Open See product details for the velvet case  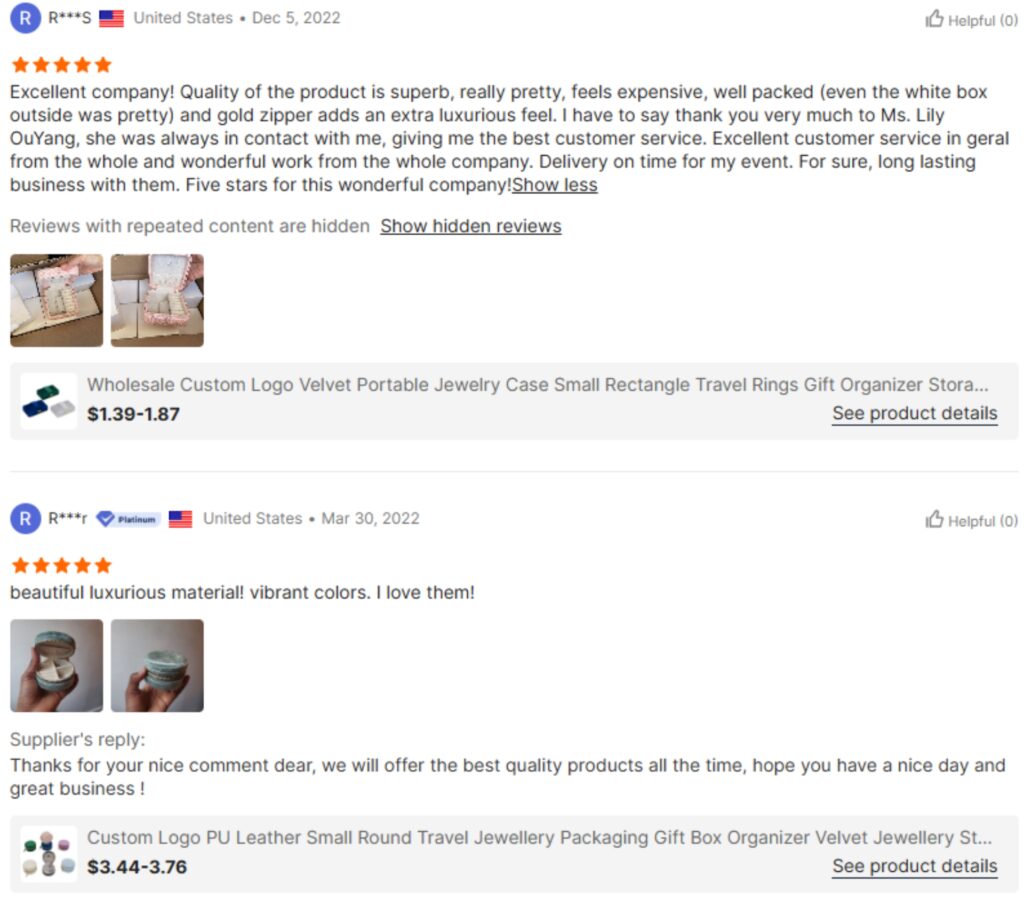pyautogui.click(x=914, y=413)
